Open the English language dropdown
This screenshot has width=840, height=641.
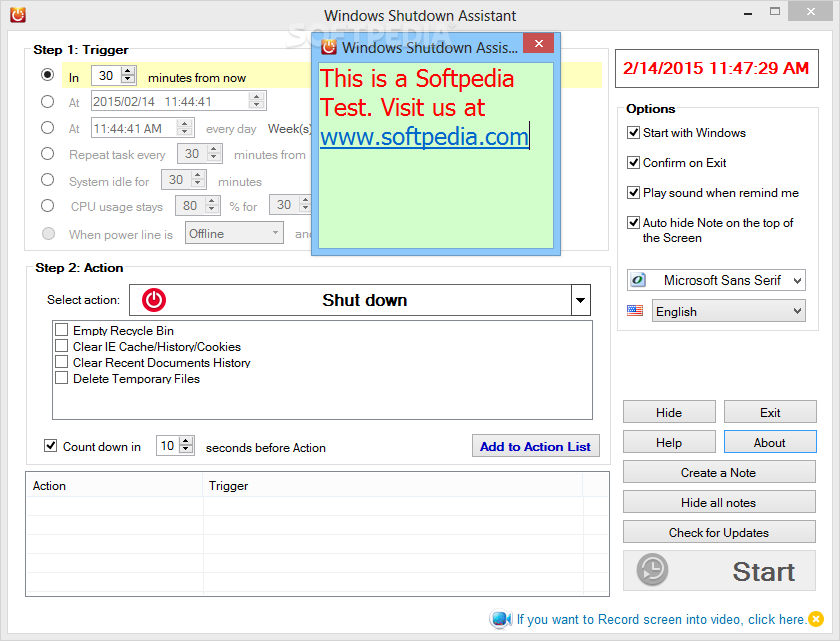click(797, 311)
